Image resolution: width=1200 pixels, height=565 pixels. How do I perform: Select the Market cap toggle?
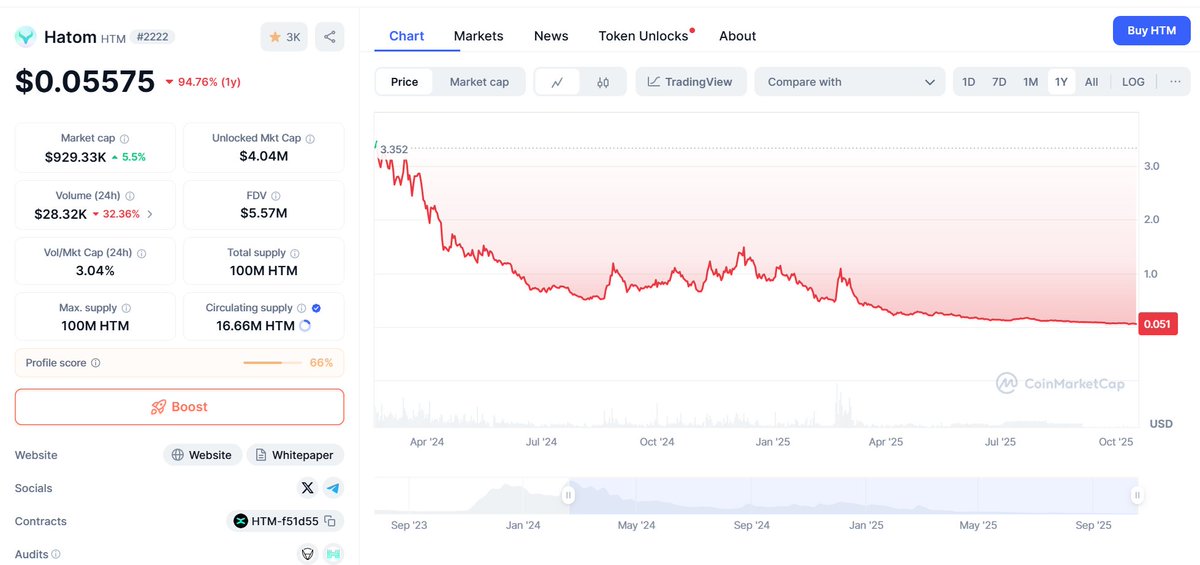tap(479, 82)
